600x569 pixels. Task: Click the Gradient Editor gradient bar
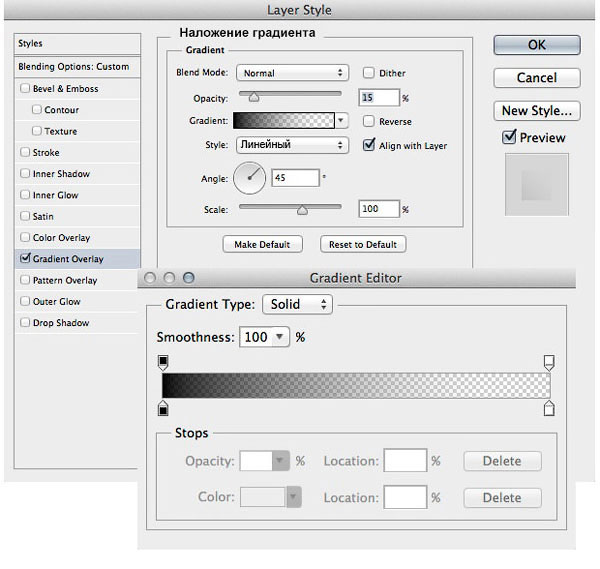coord(356,385)
